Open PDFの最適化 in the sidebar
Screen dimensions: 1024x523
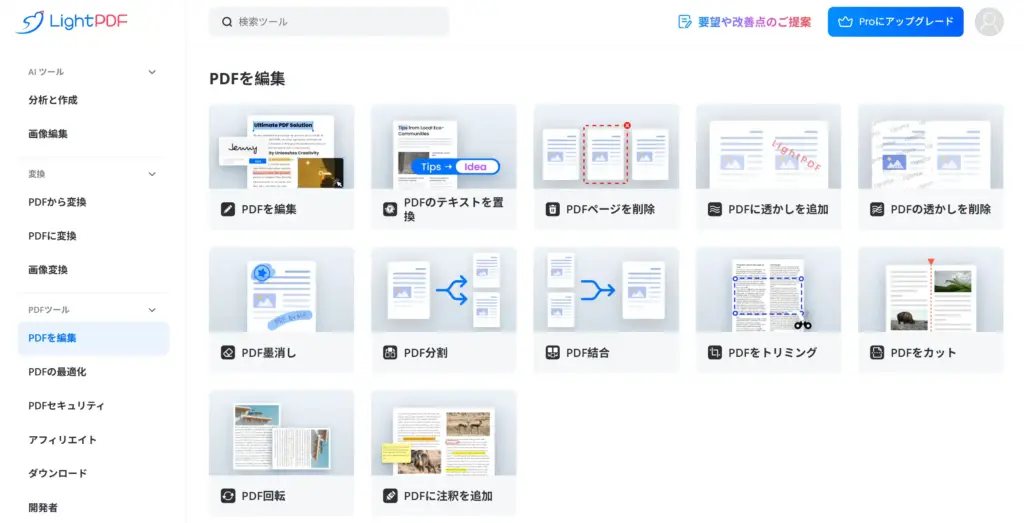pyautogui.click(x=57, y=372)
